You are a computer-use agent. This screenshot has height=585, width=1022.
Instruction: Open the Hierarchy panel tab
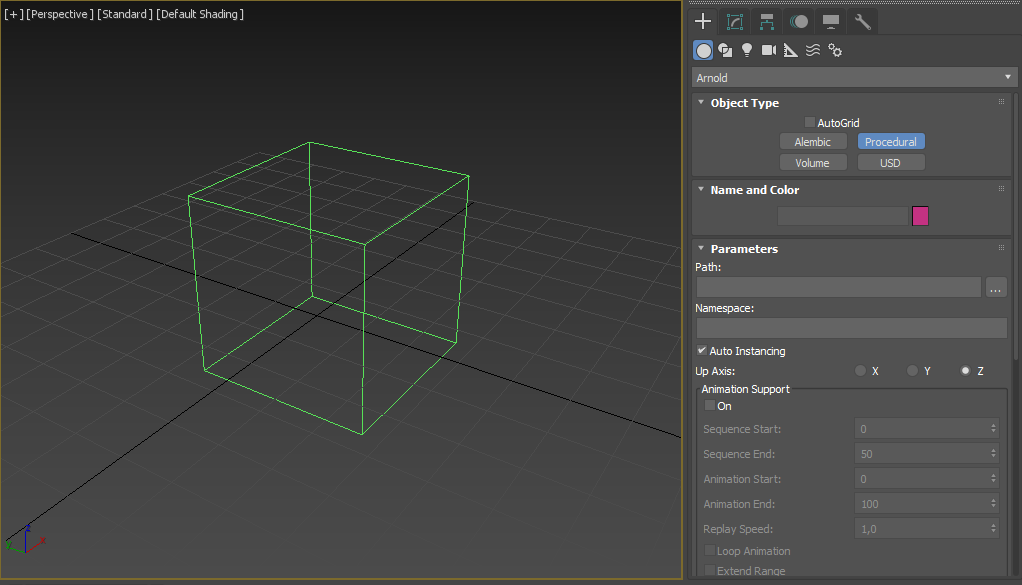(766, 21)
